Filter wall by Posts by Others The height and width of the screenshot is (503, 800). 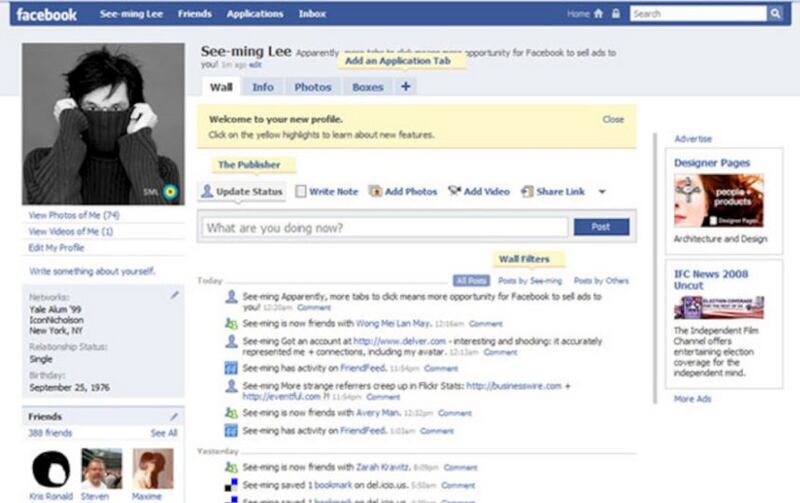point(601,281)
